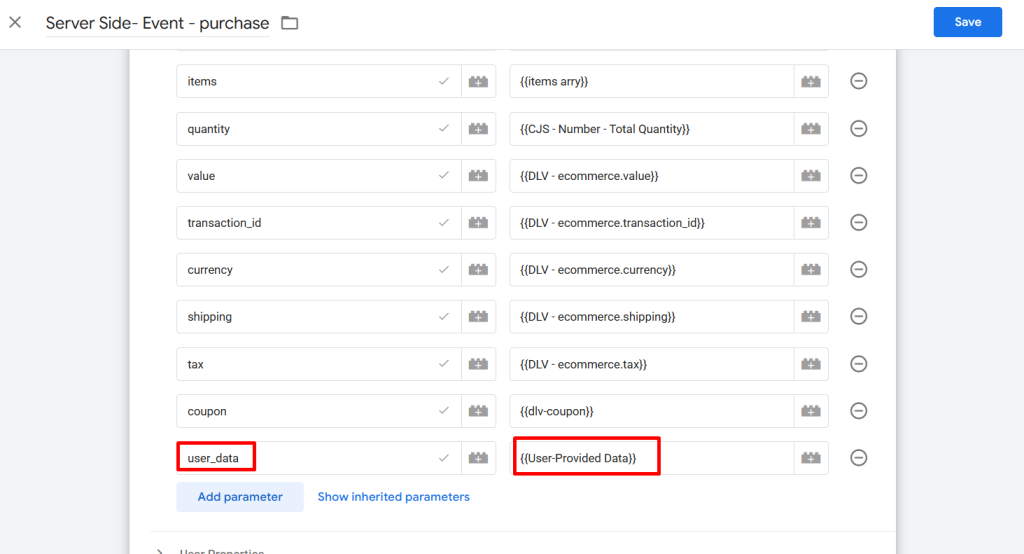The width and height of the screenshot is (1024, 554).
Task: Open variable picker for ecommerce.currency value
Action: (811, 270)
